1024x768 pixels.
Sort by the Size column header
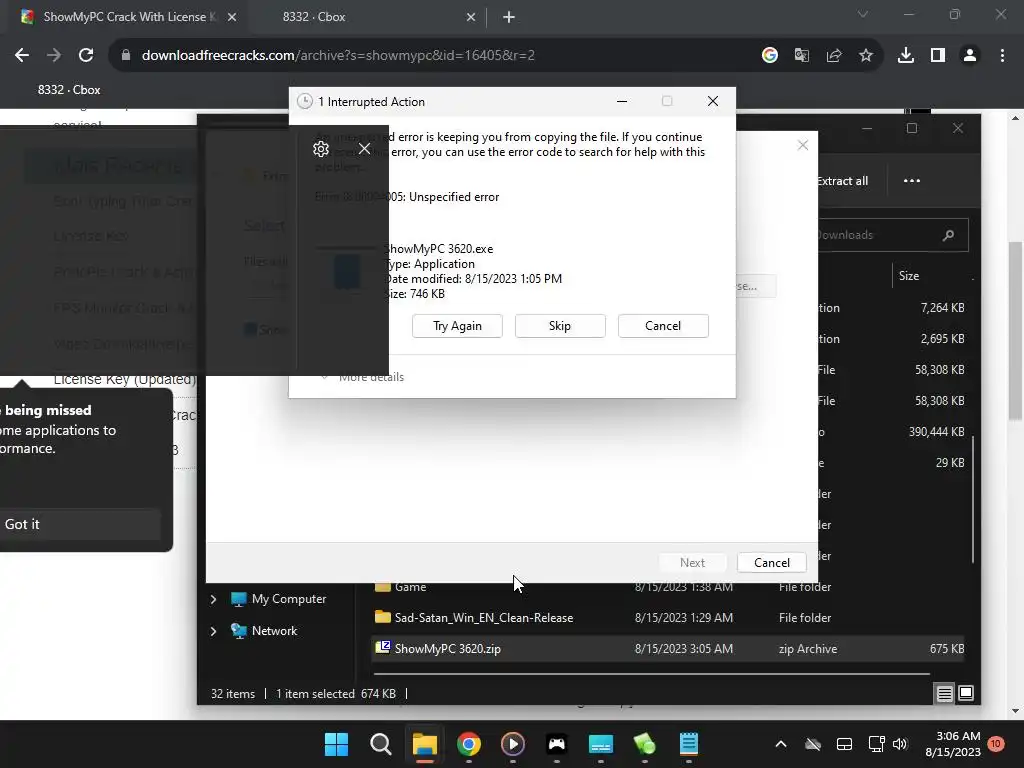point(908,276)
